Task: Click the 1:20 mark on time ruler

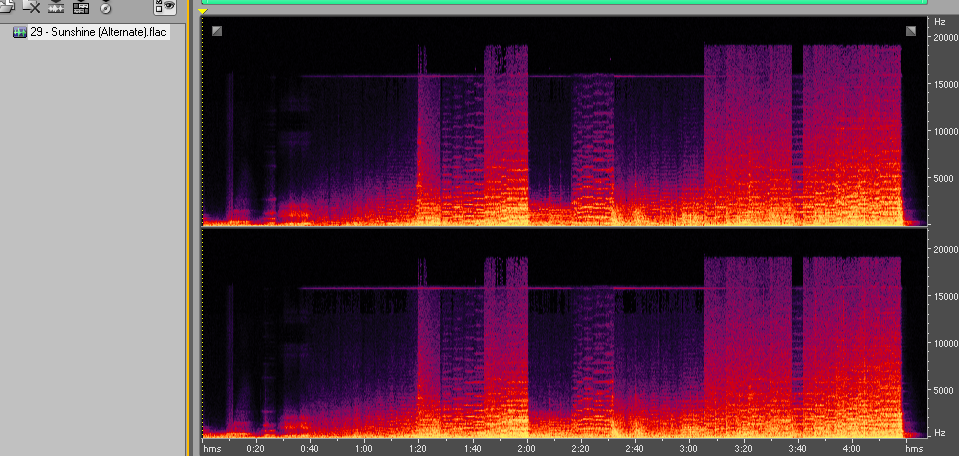Action: [x=419, y=449]
